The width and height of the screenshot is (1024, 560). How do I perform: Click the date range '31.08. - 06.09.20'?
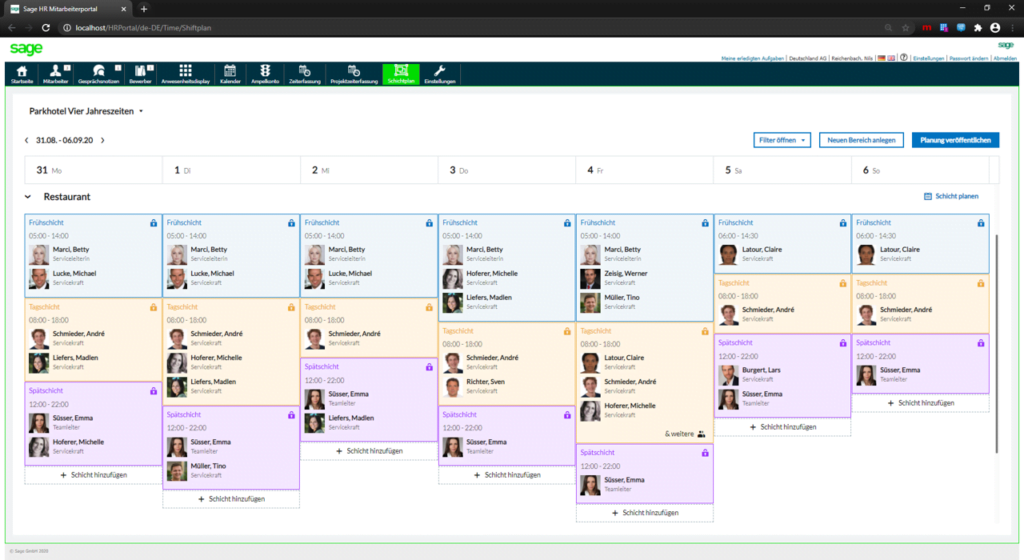point(65,140)
